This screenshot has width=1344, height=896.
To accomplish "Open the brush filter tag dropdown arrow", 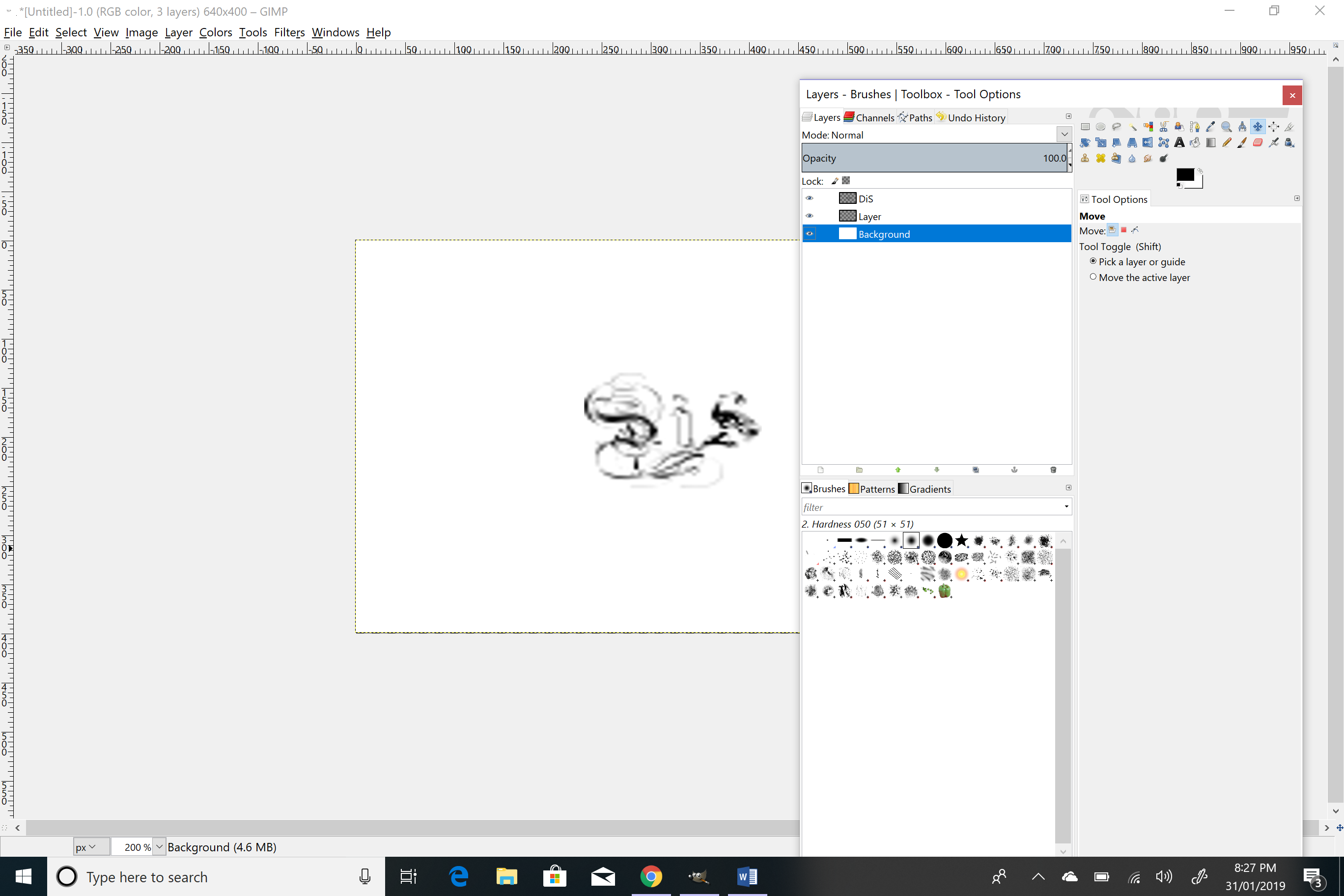I will pos(1066,507).
